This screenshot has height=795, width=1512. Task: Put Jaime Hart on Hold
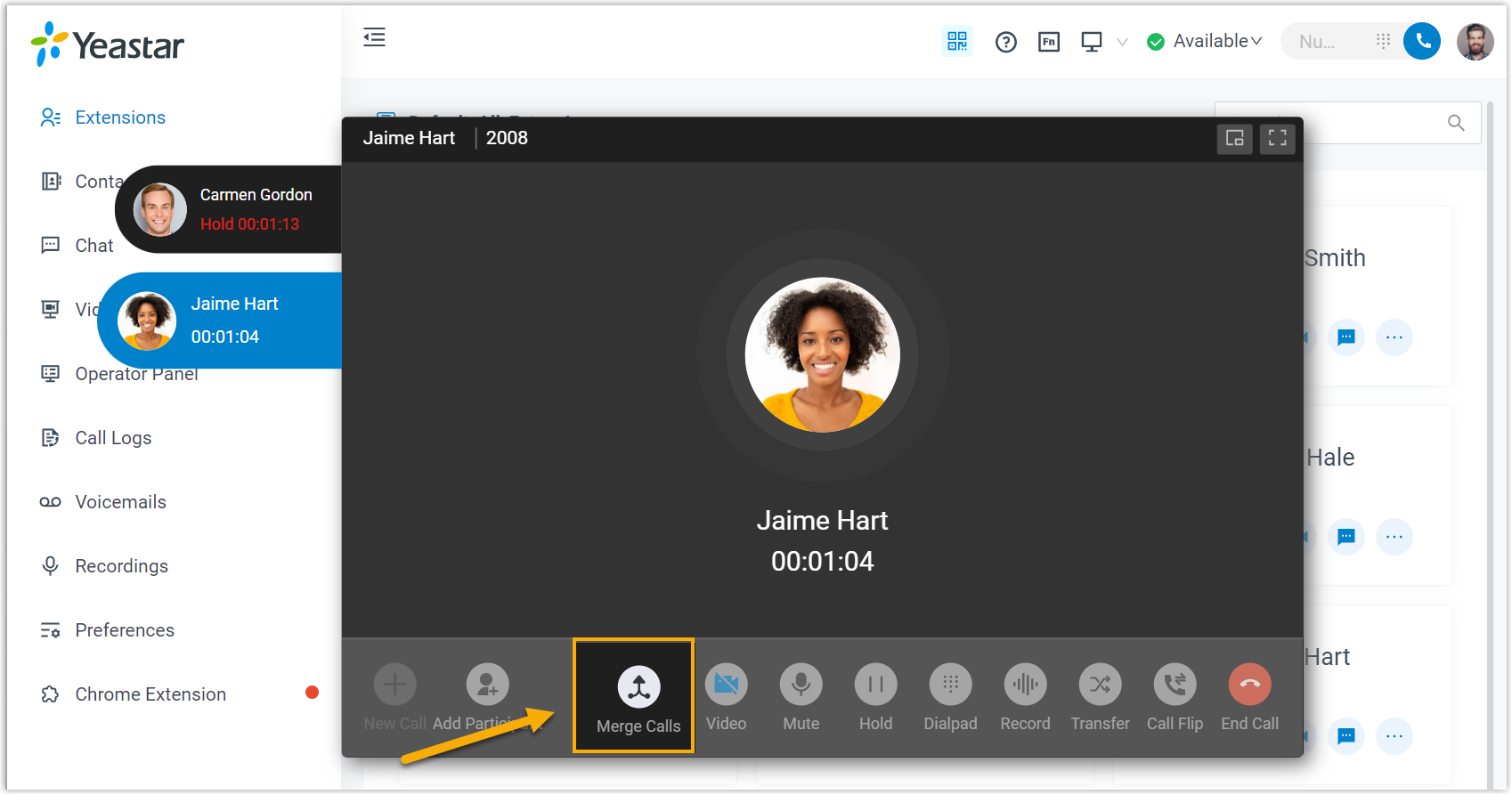coord(875,685)
